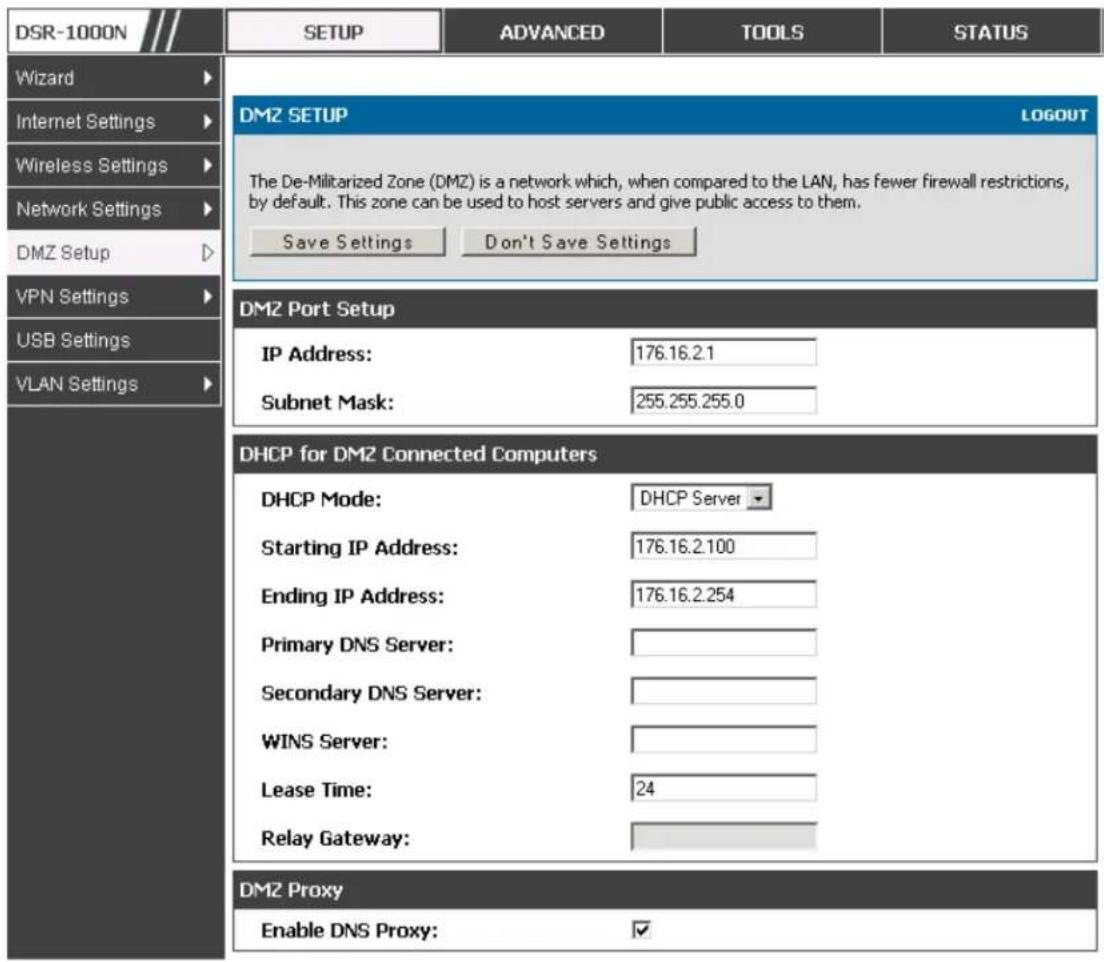The height and width of the screenshot is (962, 1104).
Task: Expand Network Settings submenu arrow
Action: click(x=207, y=208)
